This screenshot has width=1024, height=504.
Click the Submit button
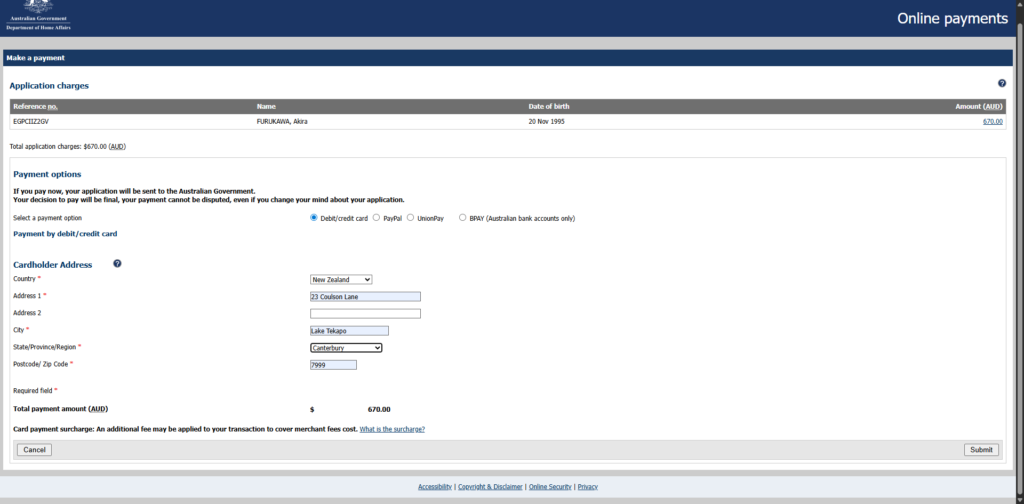(x=981, y=450)
